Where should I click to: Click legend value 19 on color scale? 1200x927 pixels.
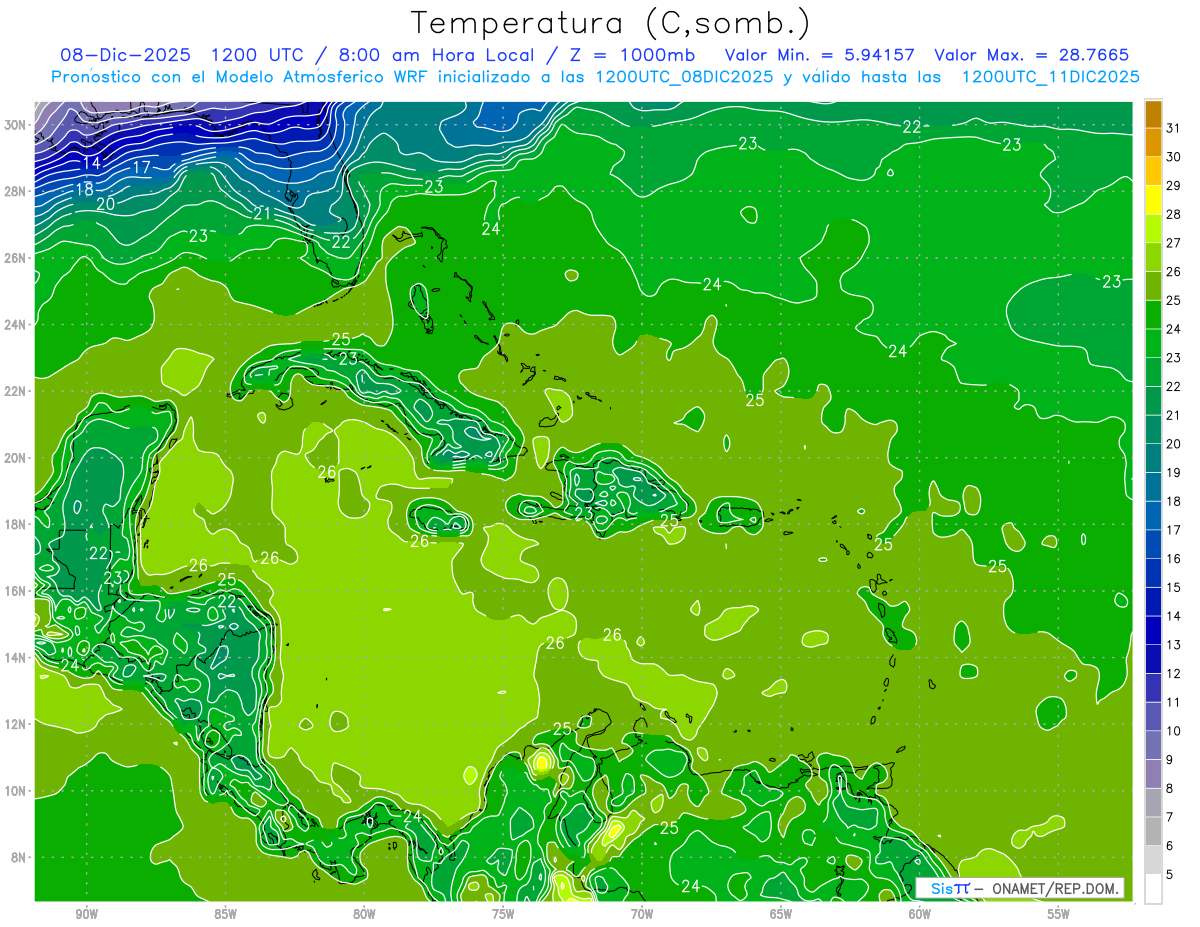click(x=1174, y=473)
